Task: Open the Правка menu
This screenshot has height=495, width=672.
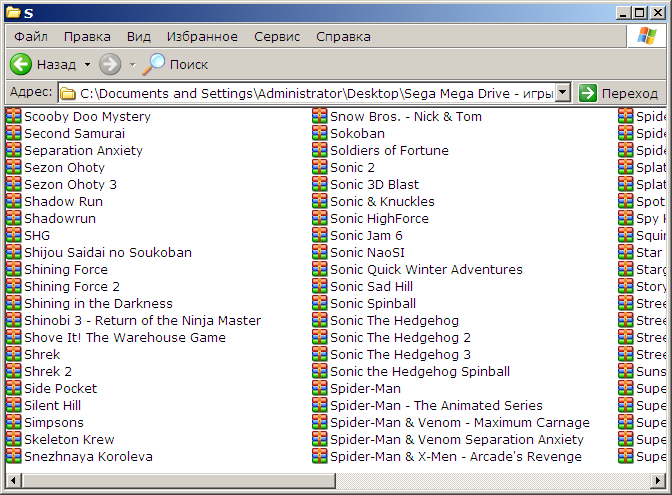Action: tap(87, 37)
